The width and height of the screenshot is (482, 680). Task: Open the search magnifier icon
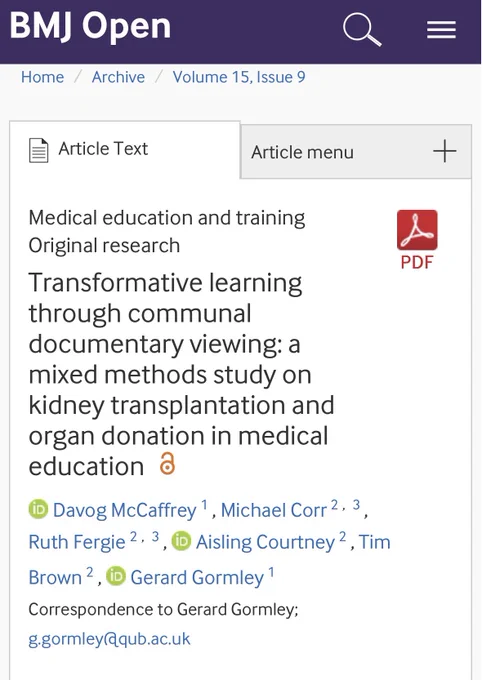(362, 29)
